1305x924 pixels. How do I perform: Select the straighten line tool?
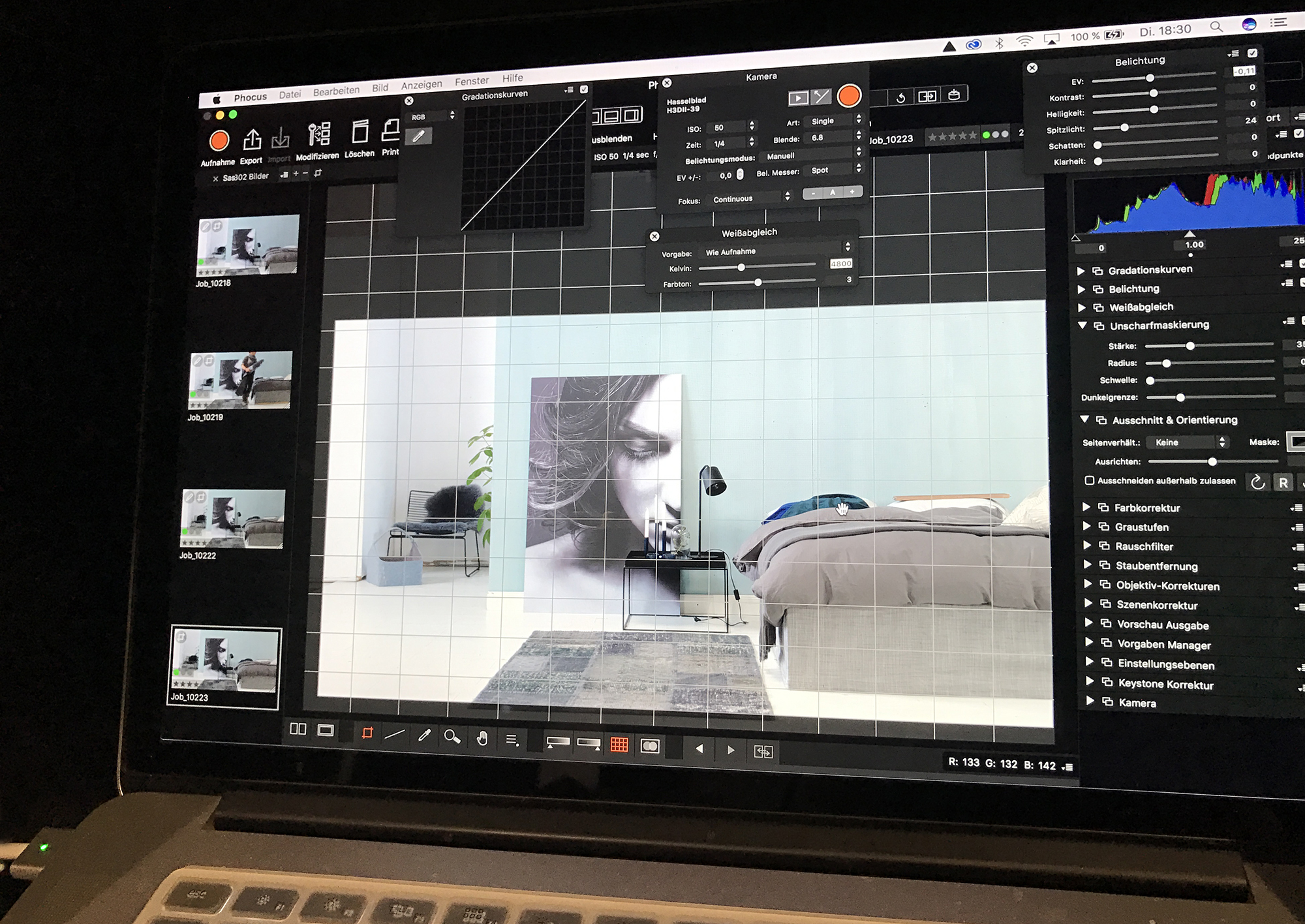click(x=395, y=735)
